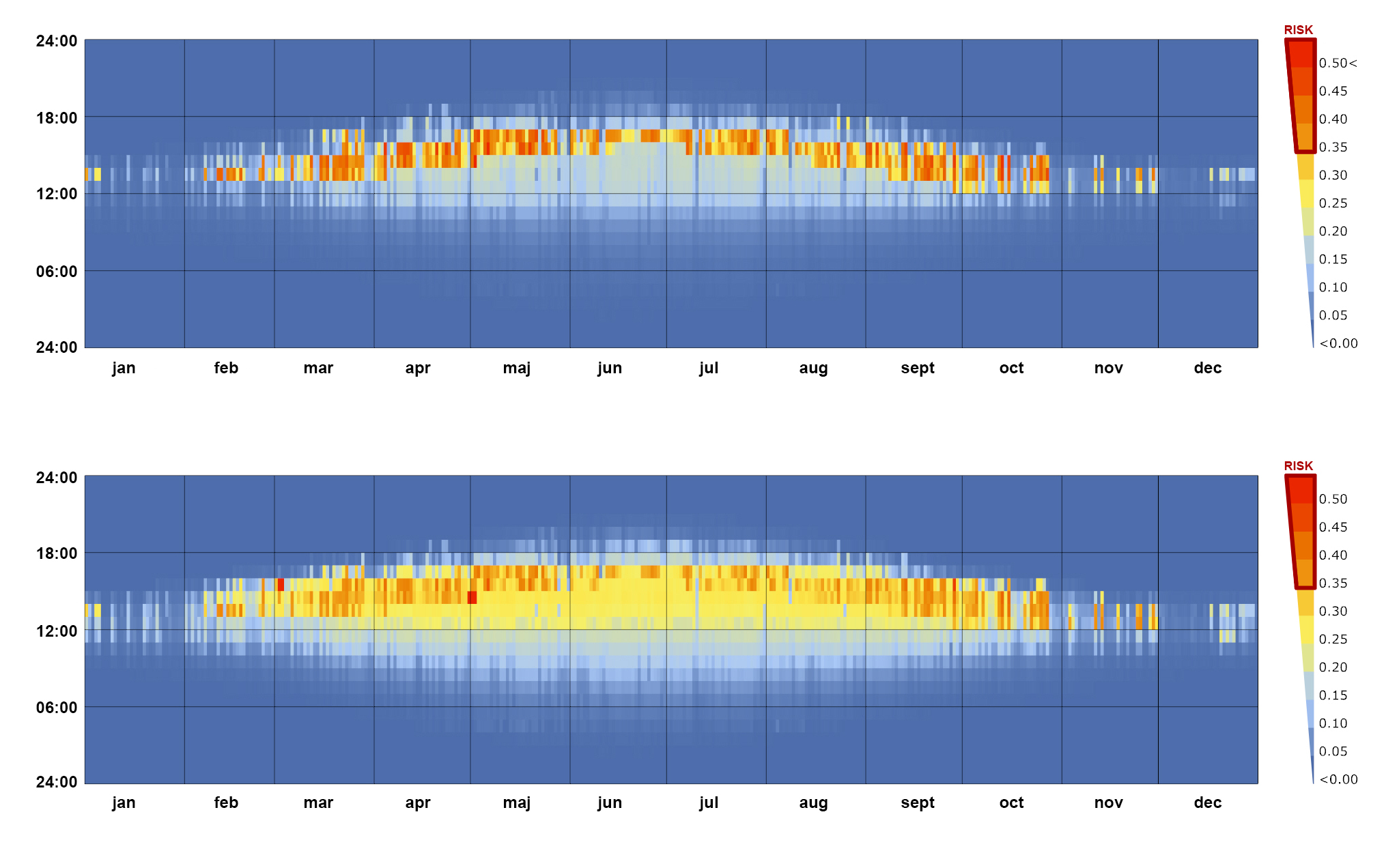The height and width of the screenshot is (868, 1399).
Task: Click the yellow swatch in the top legend
Action: (1306, 194)
